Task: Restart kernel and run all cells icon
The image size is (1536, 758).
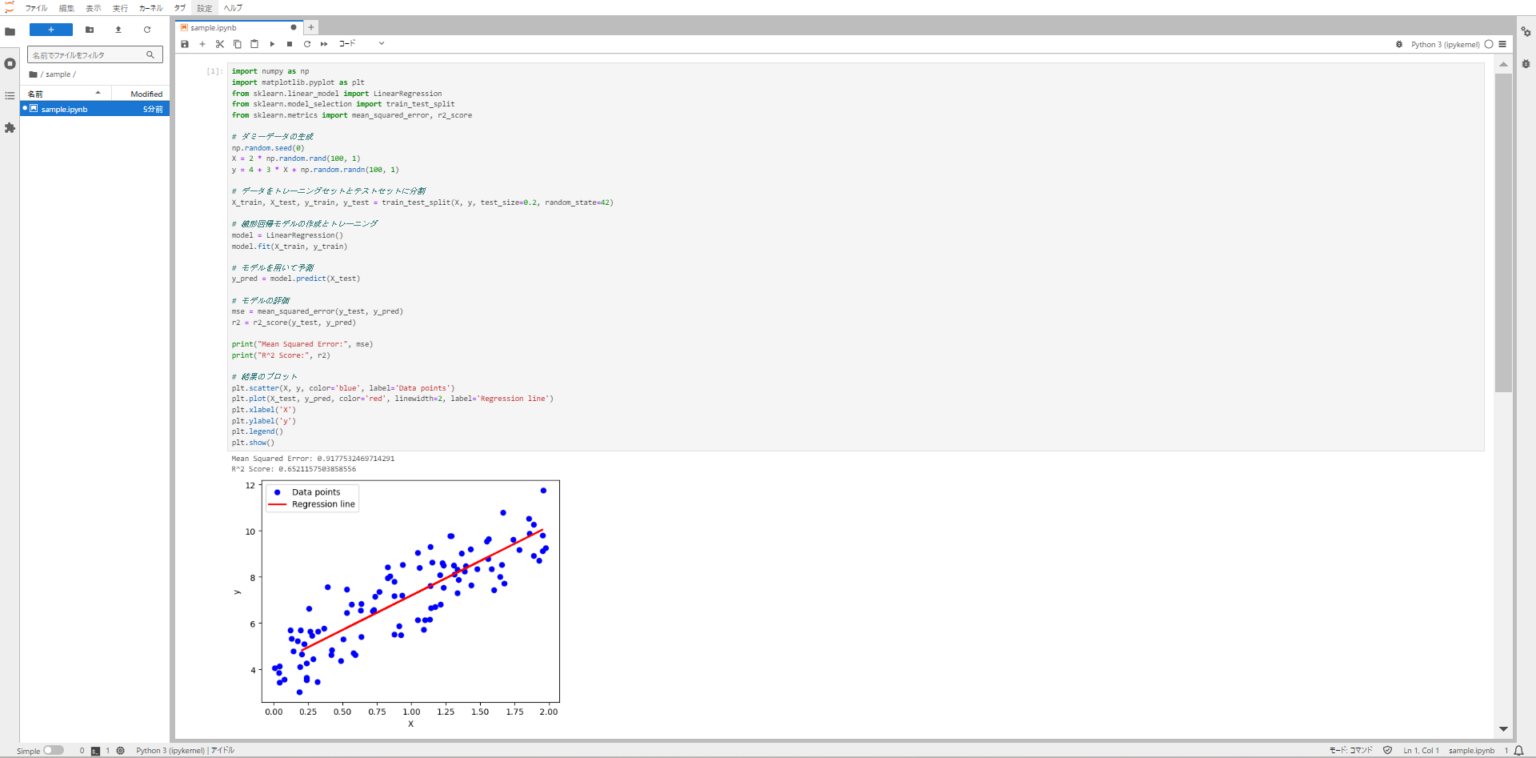Action: (x=324, y=44)
